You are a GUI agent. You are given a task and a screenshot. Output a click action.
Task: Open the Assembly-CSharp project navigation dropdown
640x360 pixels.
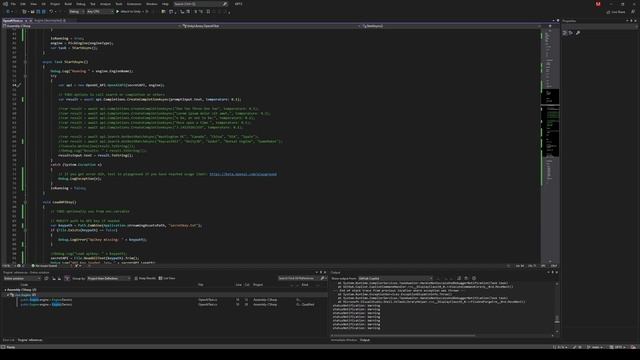pos(91,26)
